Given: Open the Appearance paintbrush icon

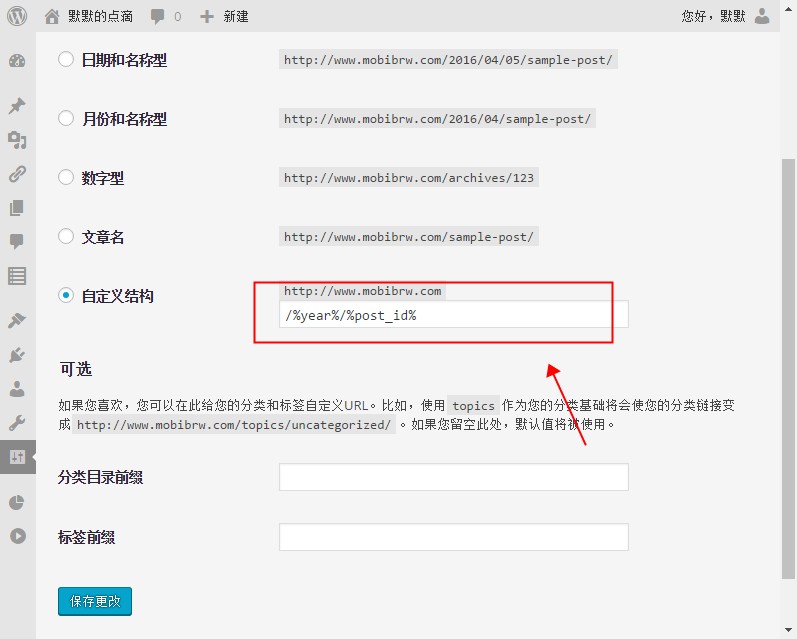Looking at the screenshot, I should tap(17, 321).
